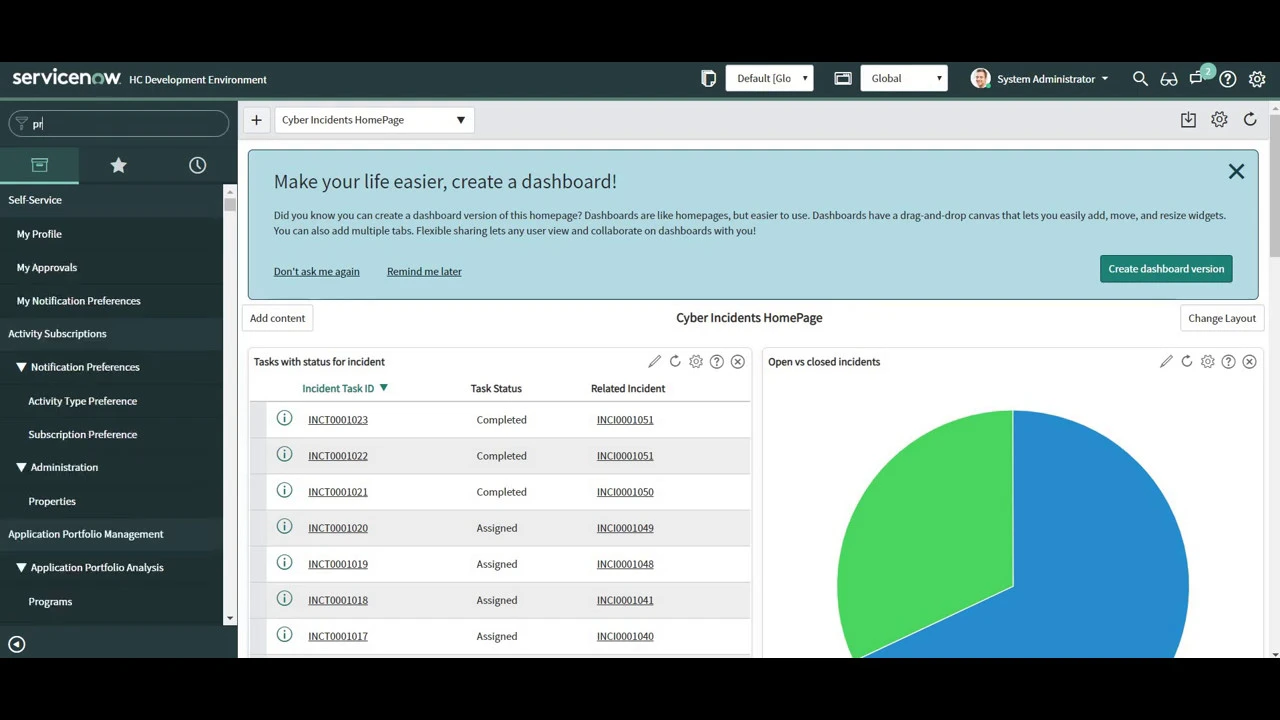Click the add new homepage plus icon
Viewport: 1280px width, 720px height.
coord(256,120)
